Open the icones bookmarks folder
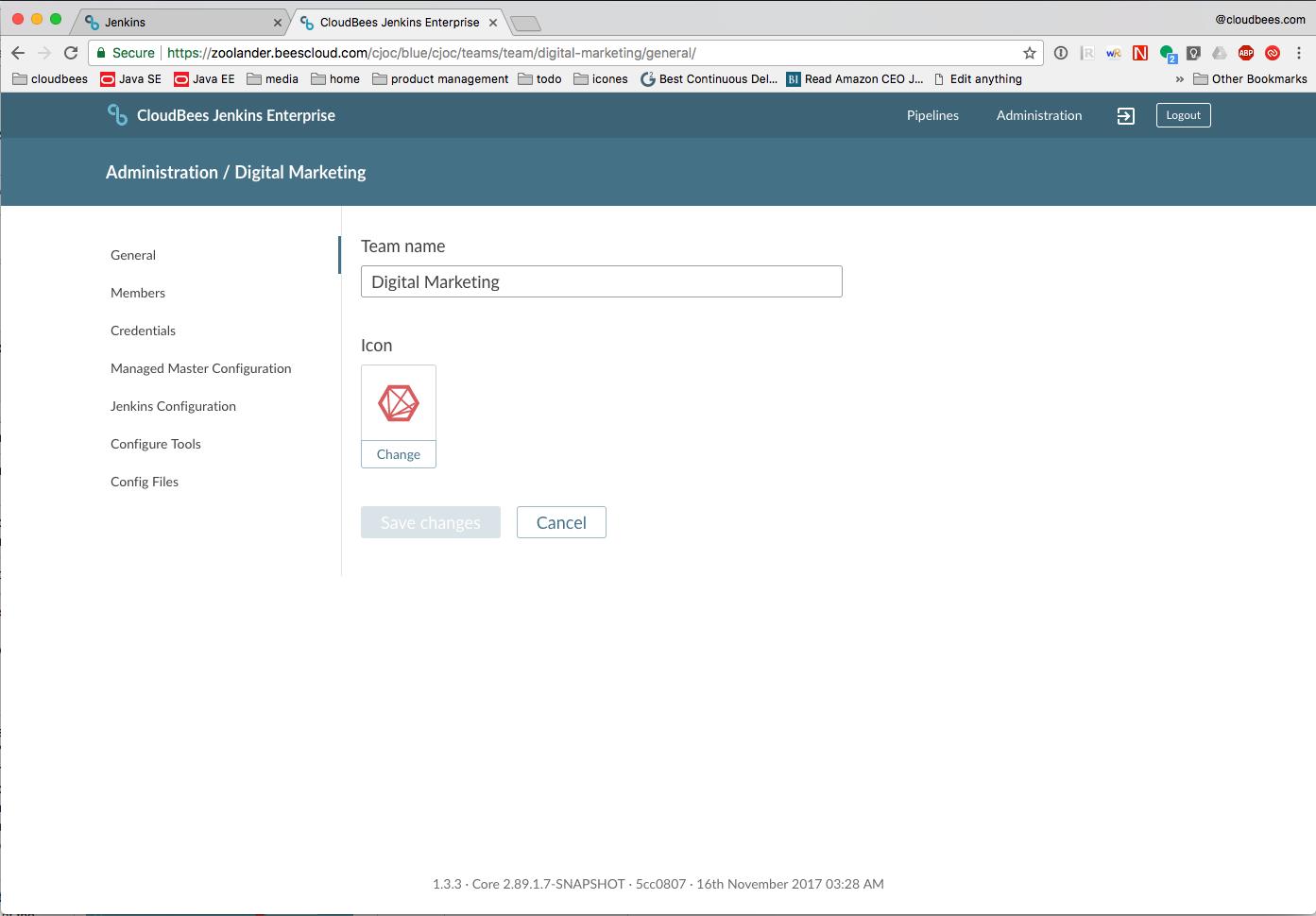 (601, 79)
